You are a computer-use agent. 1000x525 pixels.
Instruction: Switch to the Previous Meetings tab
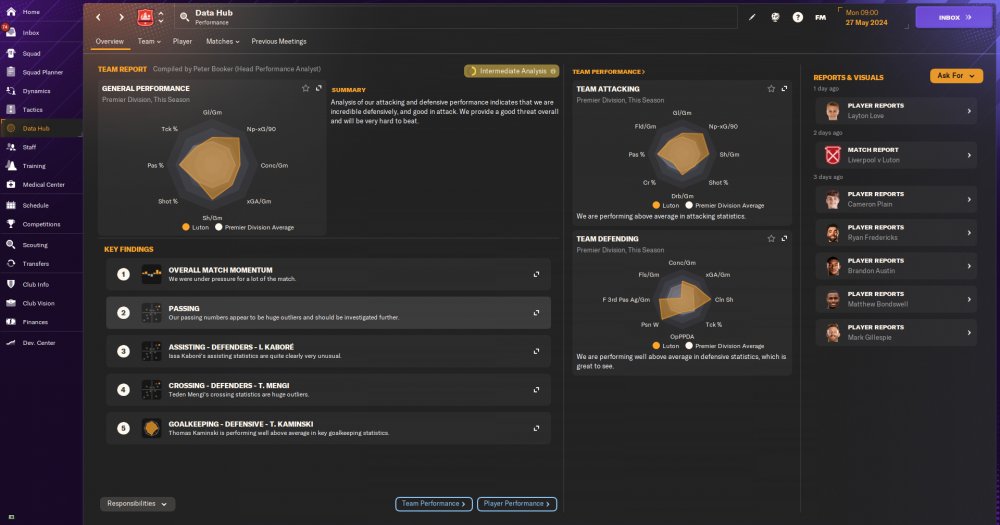click(279, 41)
